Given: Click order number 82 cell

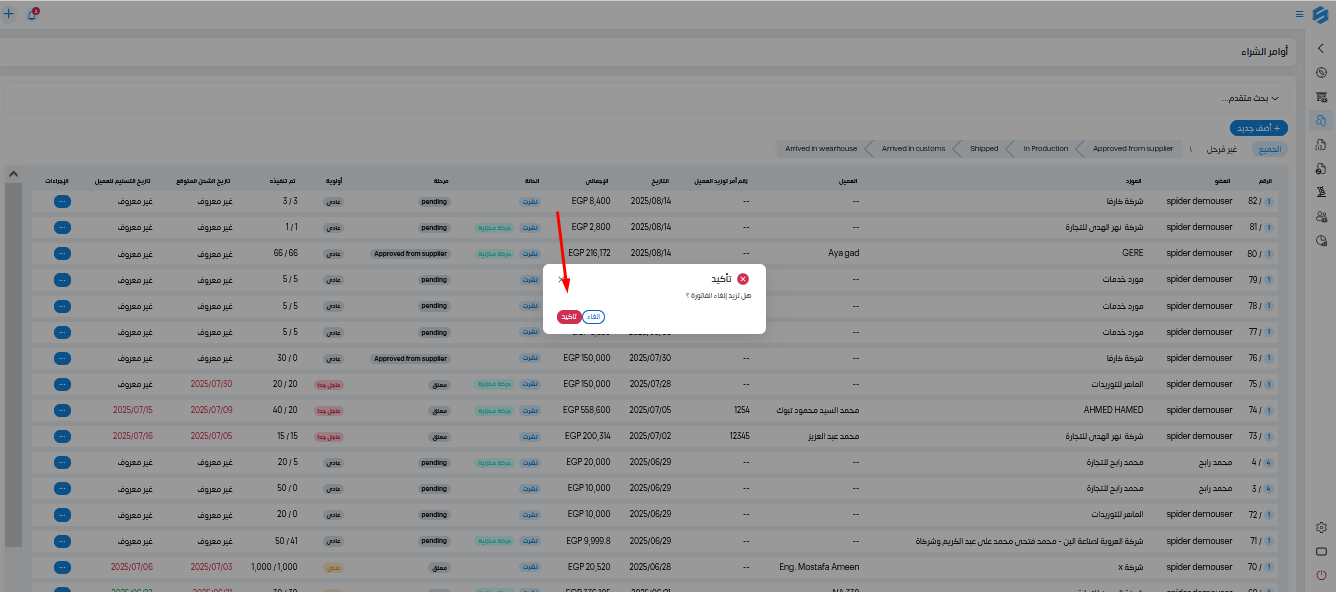Looking at the screenshot, I should (1262, 201).
